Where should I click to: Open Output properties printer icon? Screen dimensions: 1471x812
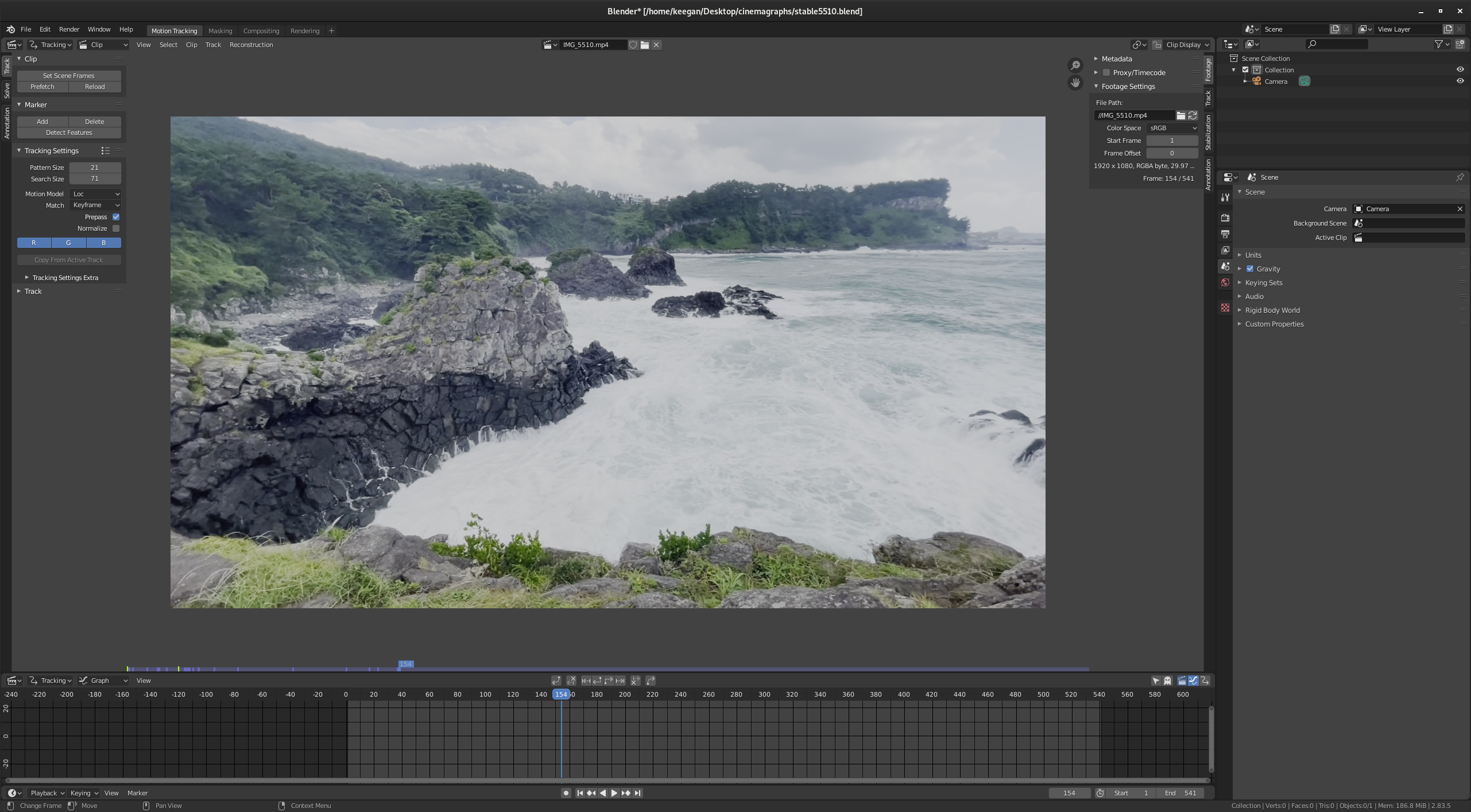[x=1225, y=234]
